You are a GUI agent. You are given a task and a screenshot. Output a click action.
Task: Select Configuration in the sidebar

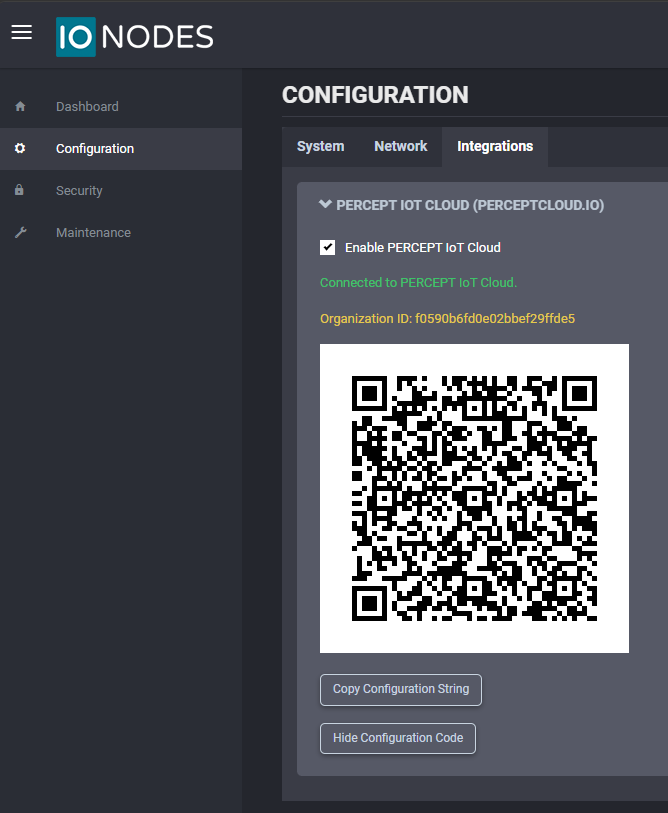pos(121,149)
